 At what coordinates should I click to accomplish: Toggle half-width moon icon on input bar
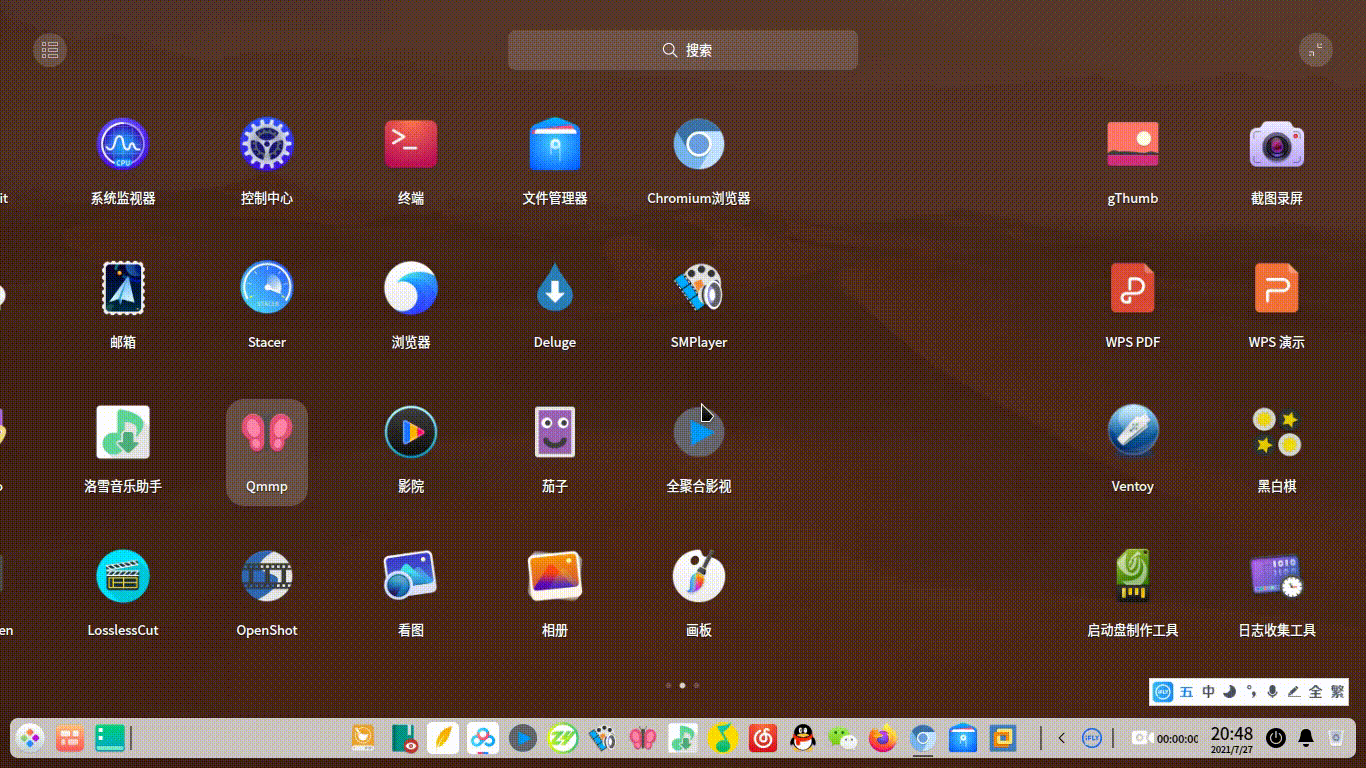point(1230,691)
